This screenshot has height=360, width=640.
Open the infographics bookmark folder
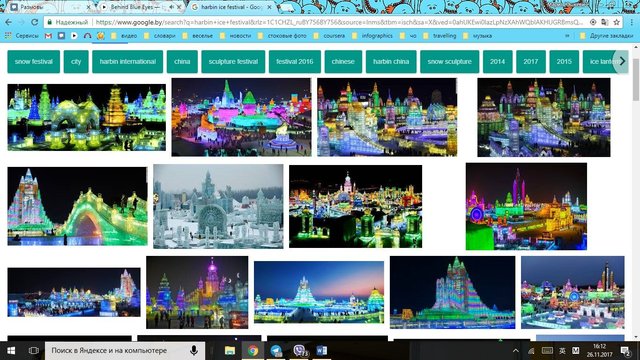(372, 36)
